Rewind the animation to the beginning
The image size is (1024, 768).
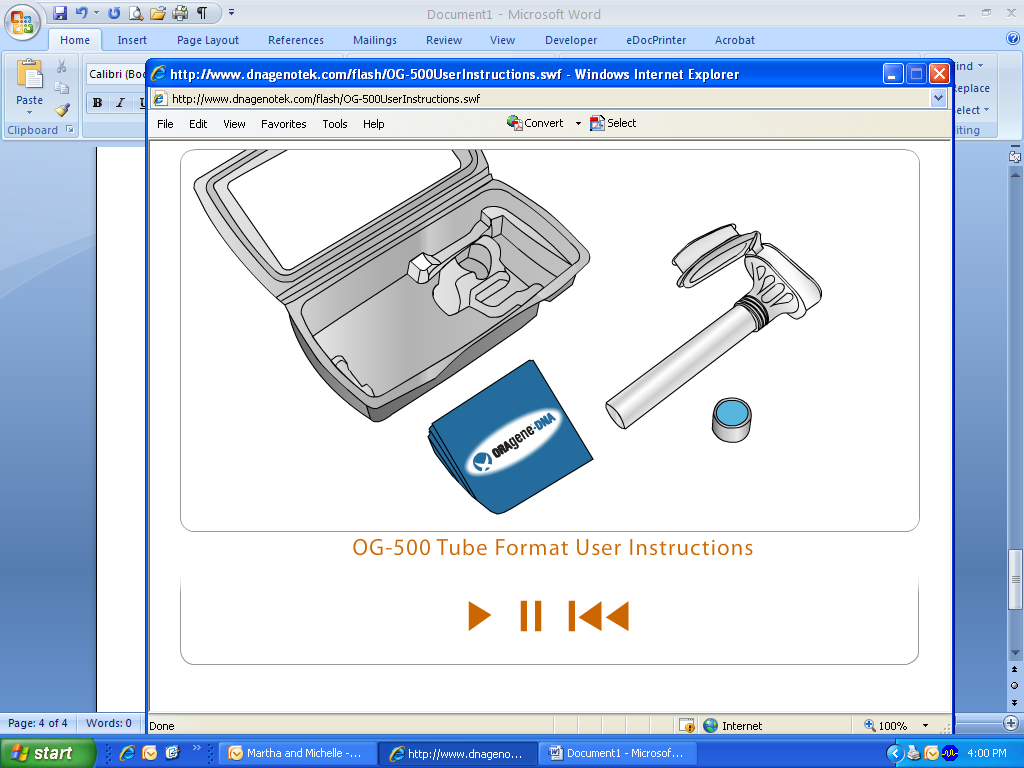click(599, 616)
